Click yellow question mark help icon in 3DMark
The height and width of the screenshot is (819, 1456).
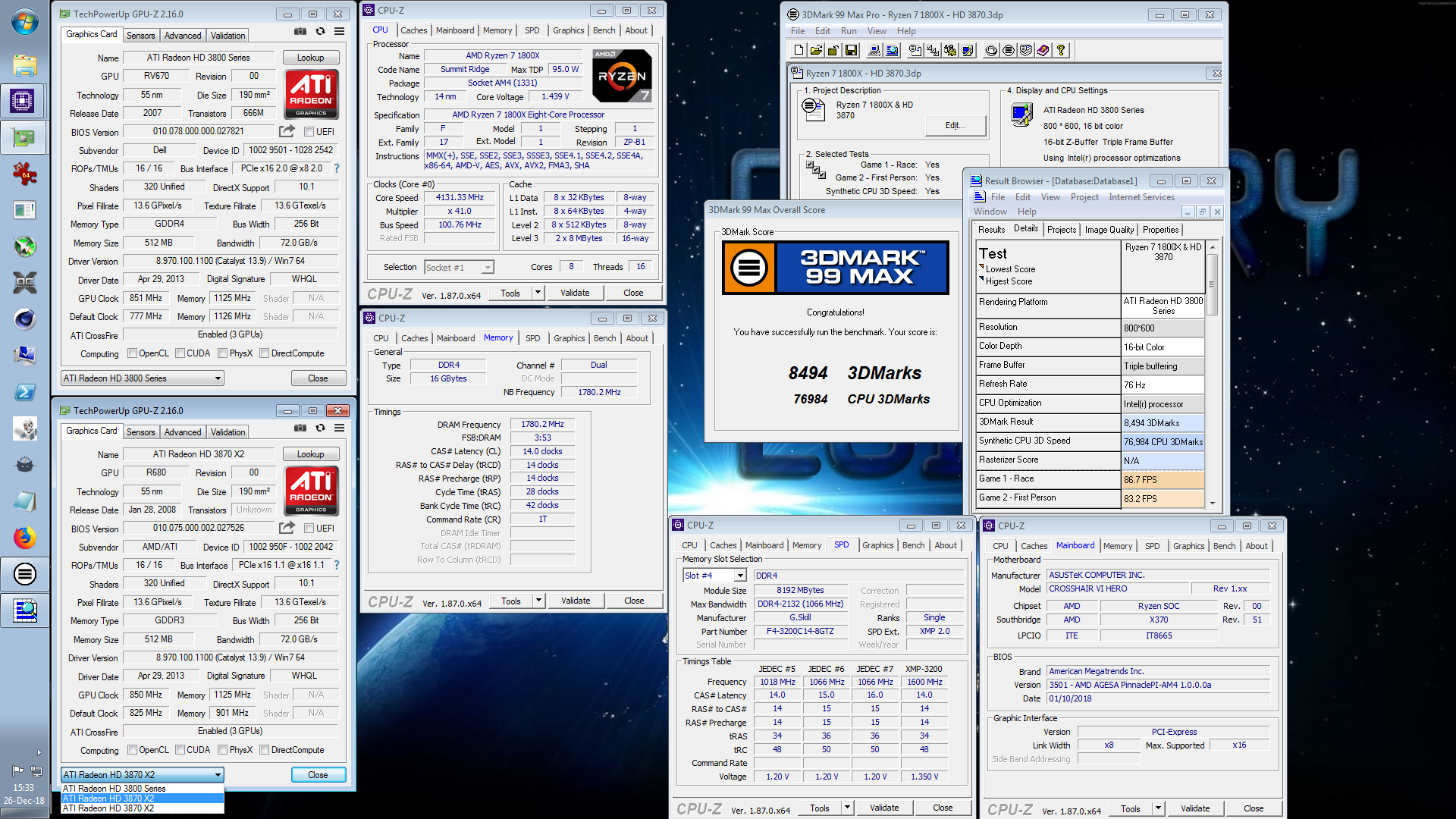click(x=1061, y=50)
